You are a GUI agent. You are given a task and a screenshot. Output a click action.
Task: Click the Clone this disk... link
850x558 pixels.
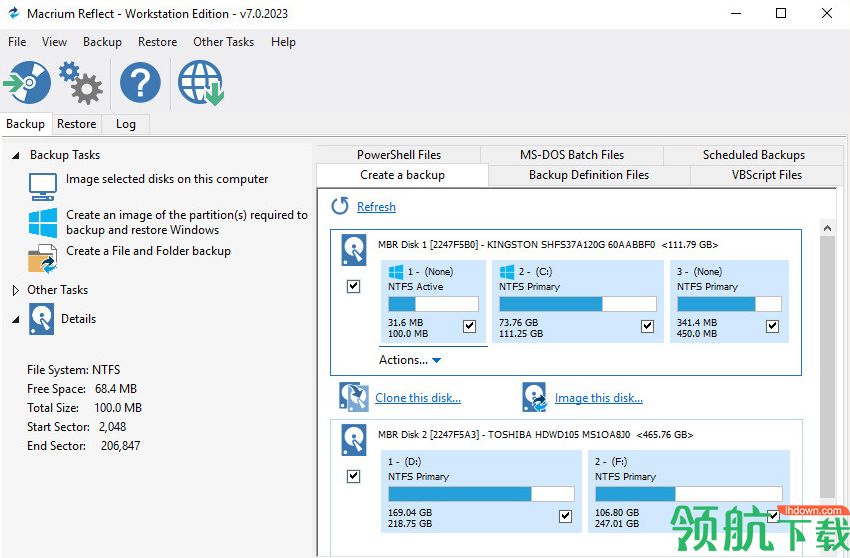tap(418, 397)
